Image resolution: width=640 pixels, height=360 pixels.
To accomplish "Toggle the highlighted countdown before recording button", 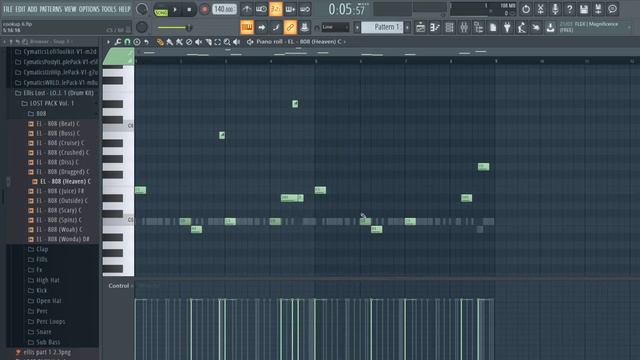I will point(276,9).
